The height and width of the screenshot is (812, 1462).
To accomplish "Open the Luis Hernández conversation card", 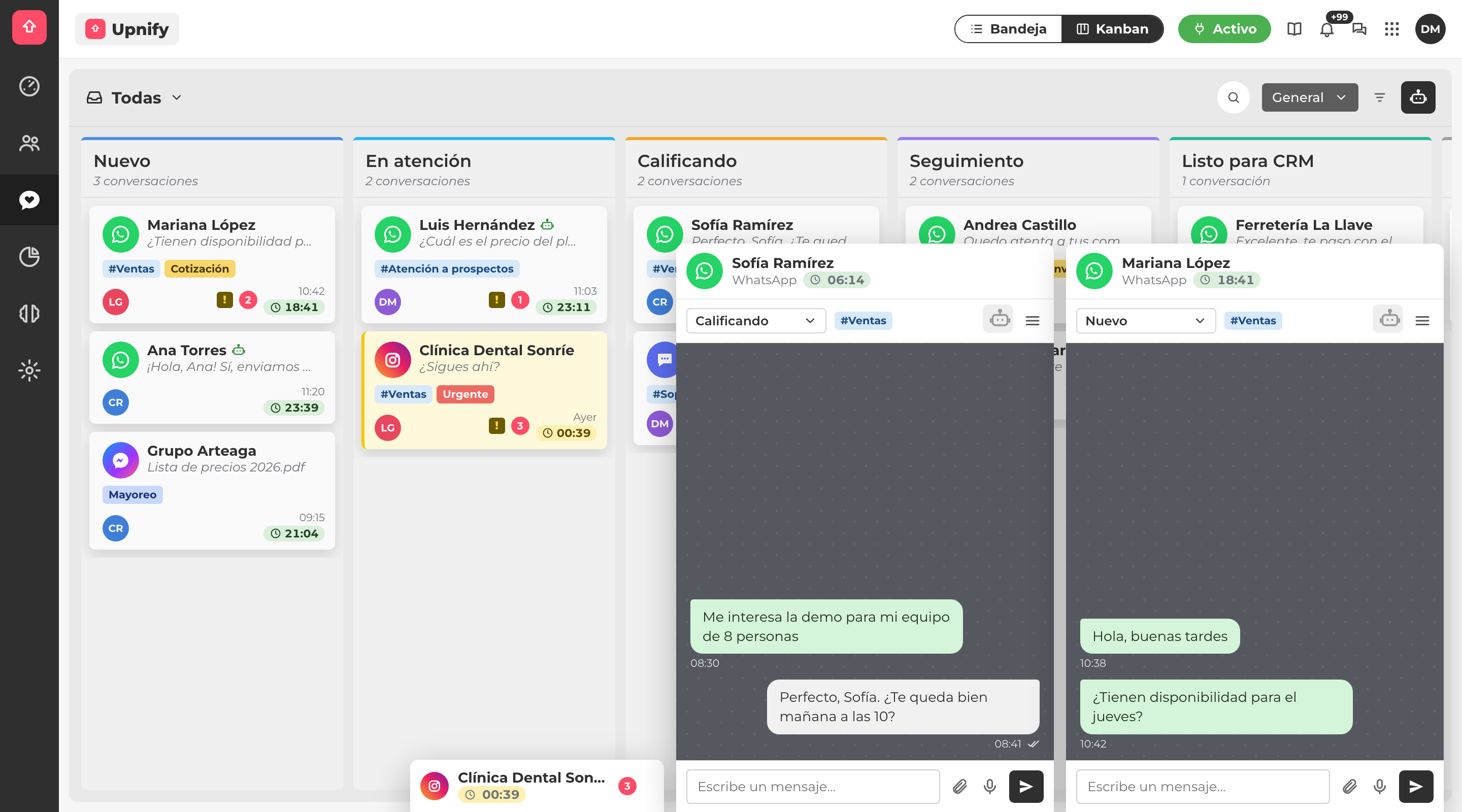I will pos(484,265).
